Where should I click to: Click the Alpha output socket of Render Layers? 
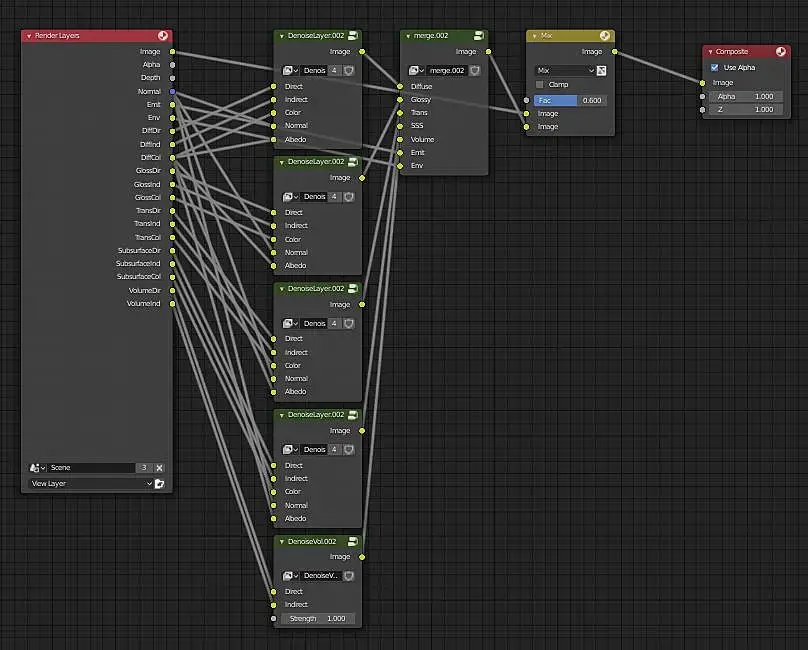(x=173, y=65)
